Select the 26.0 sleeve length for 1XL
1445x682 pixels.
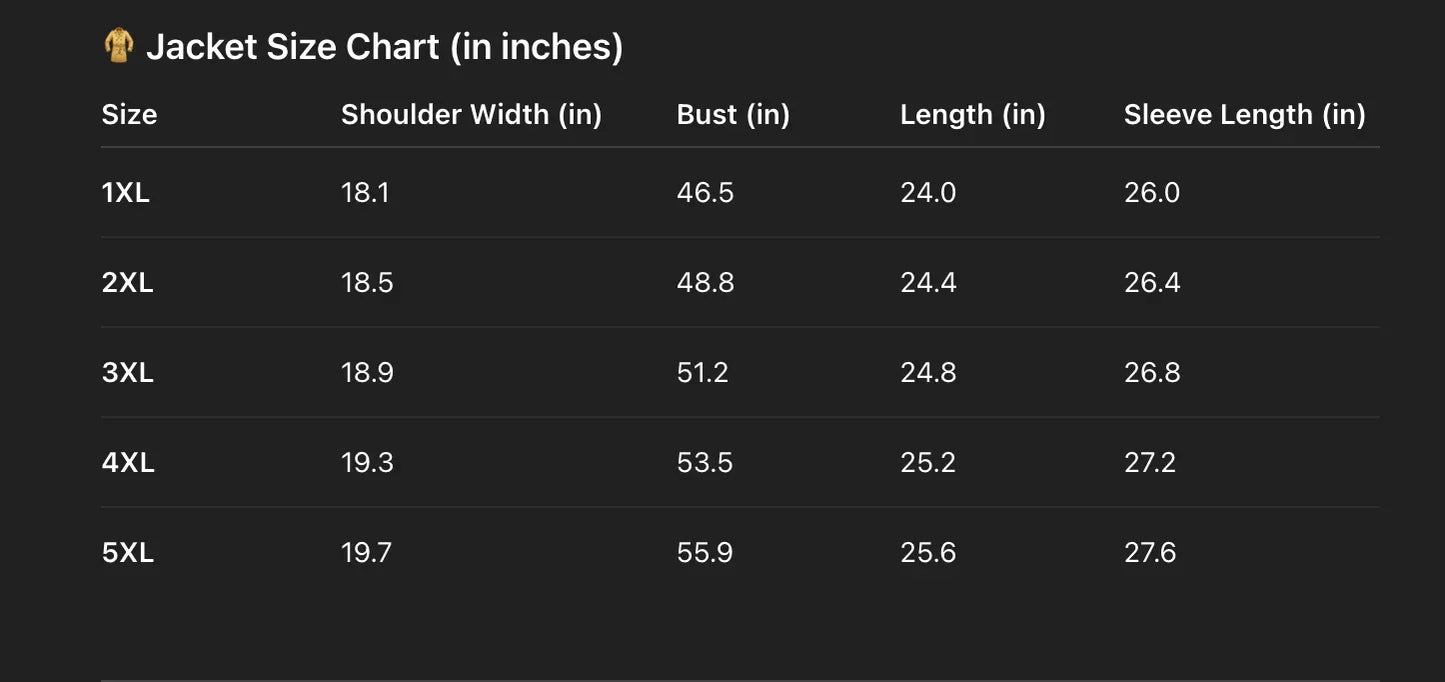pyautogui.click(x=1152, y=193)
